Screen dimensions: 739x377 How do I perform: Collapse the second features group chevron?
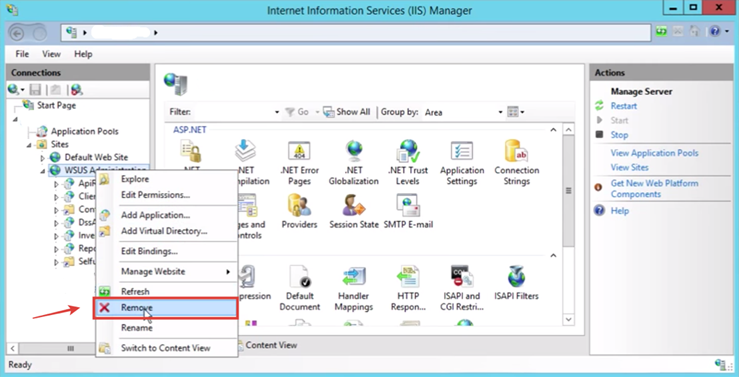click(x=553, y=255)
